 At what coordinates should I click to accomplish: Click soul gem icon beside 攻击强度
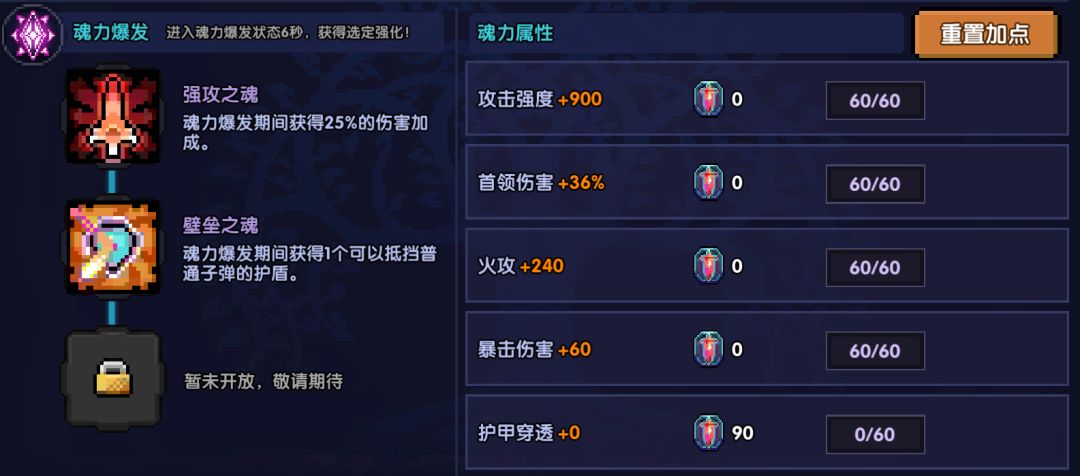click(x=708, y=100)
